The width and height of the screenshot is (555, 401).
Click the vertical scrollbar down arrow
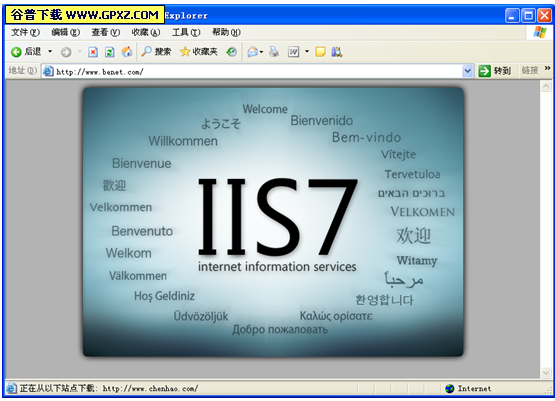546,373
